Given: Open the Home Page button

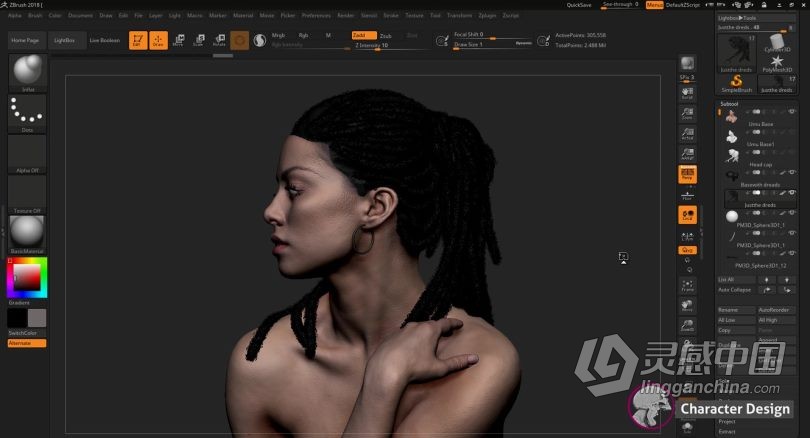Looking at the screenshot, I should click(x=25, y=40).
